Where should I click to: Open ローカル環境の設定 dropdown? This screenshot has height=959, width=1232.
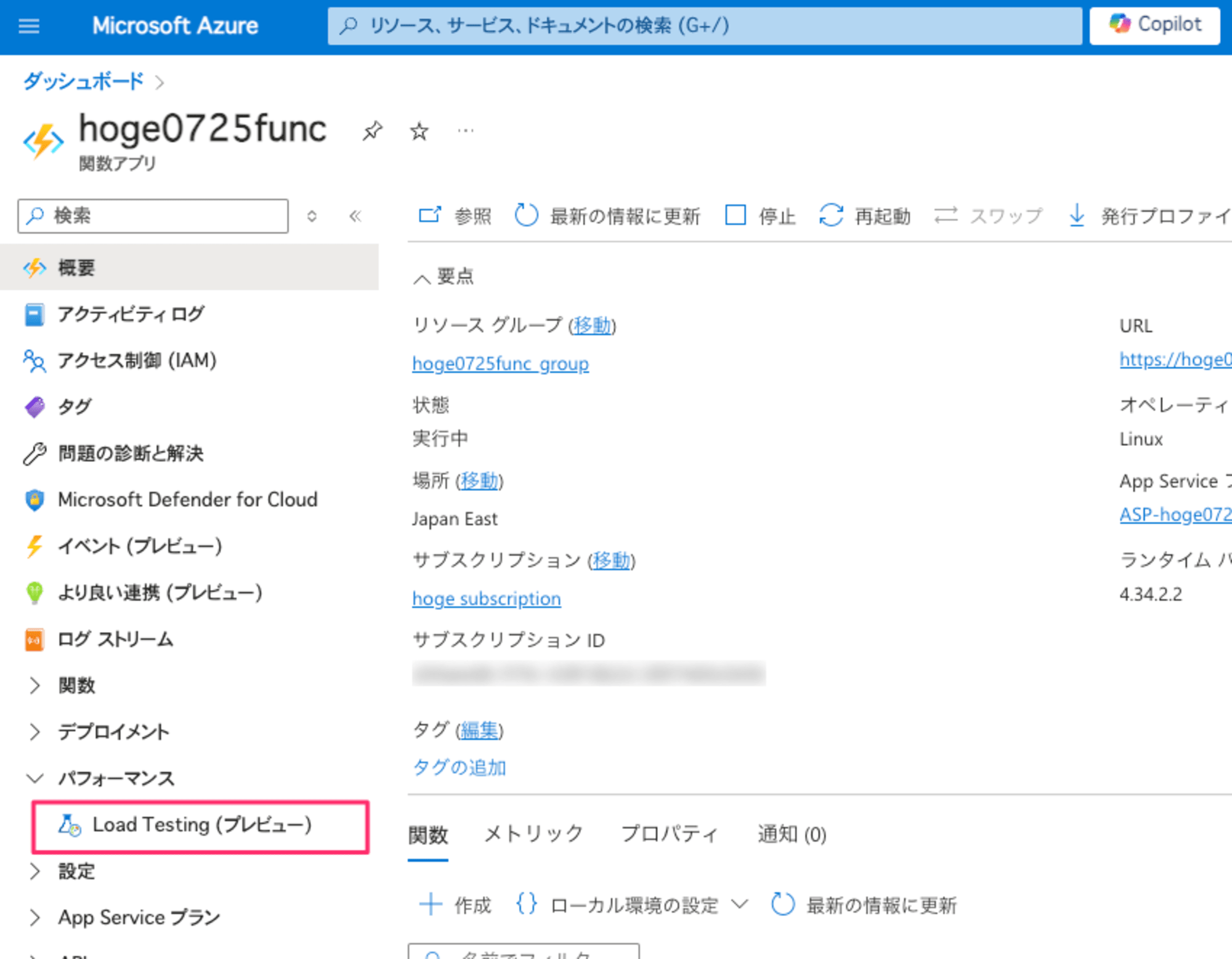632,905
